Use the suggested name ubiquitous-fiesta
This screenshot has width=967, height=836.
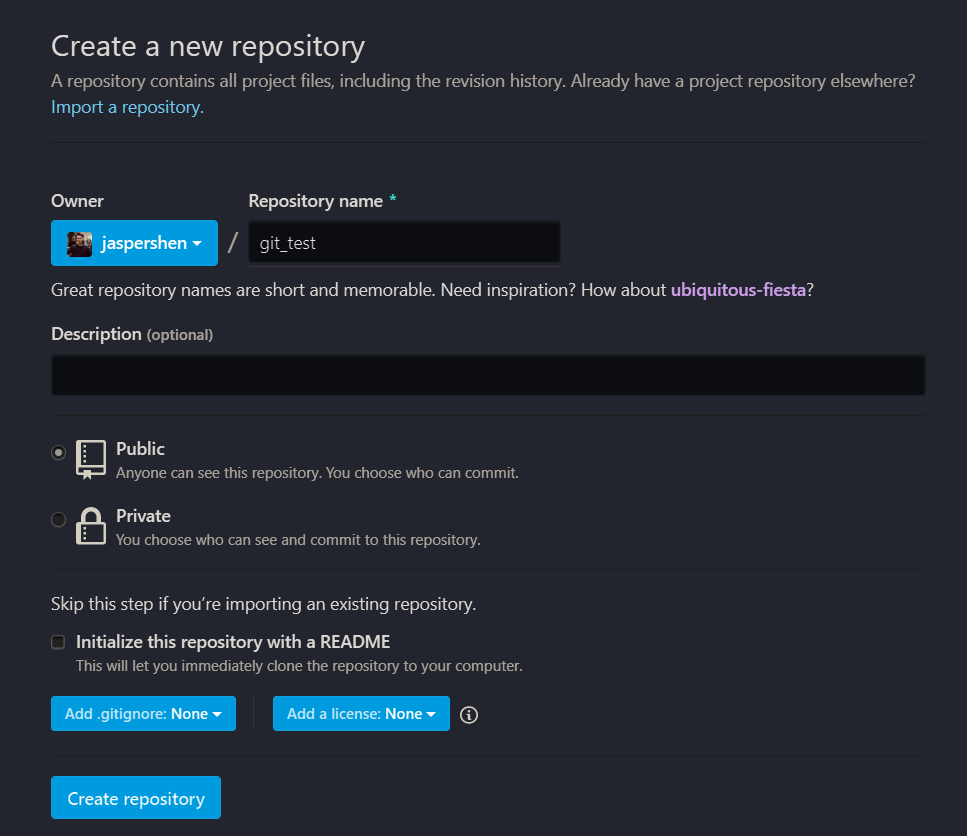point(738,290)
